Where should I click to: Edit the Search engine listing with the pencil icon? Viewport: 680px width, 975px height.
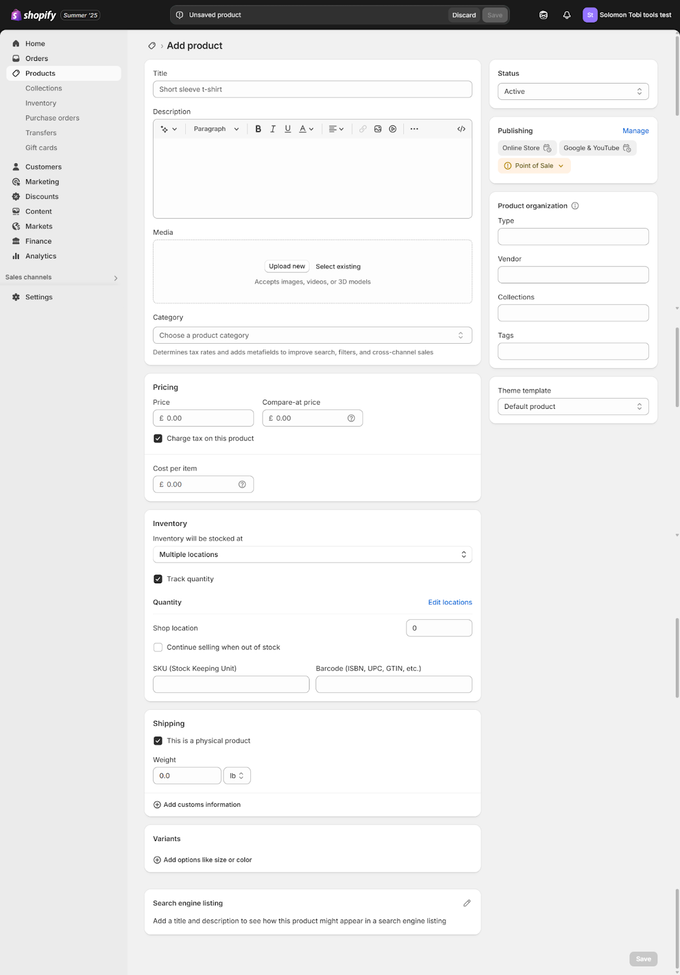466,902
